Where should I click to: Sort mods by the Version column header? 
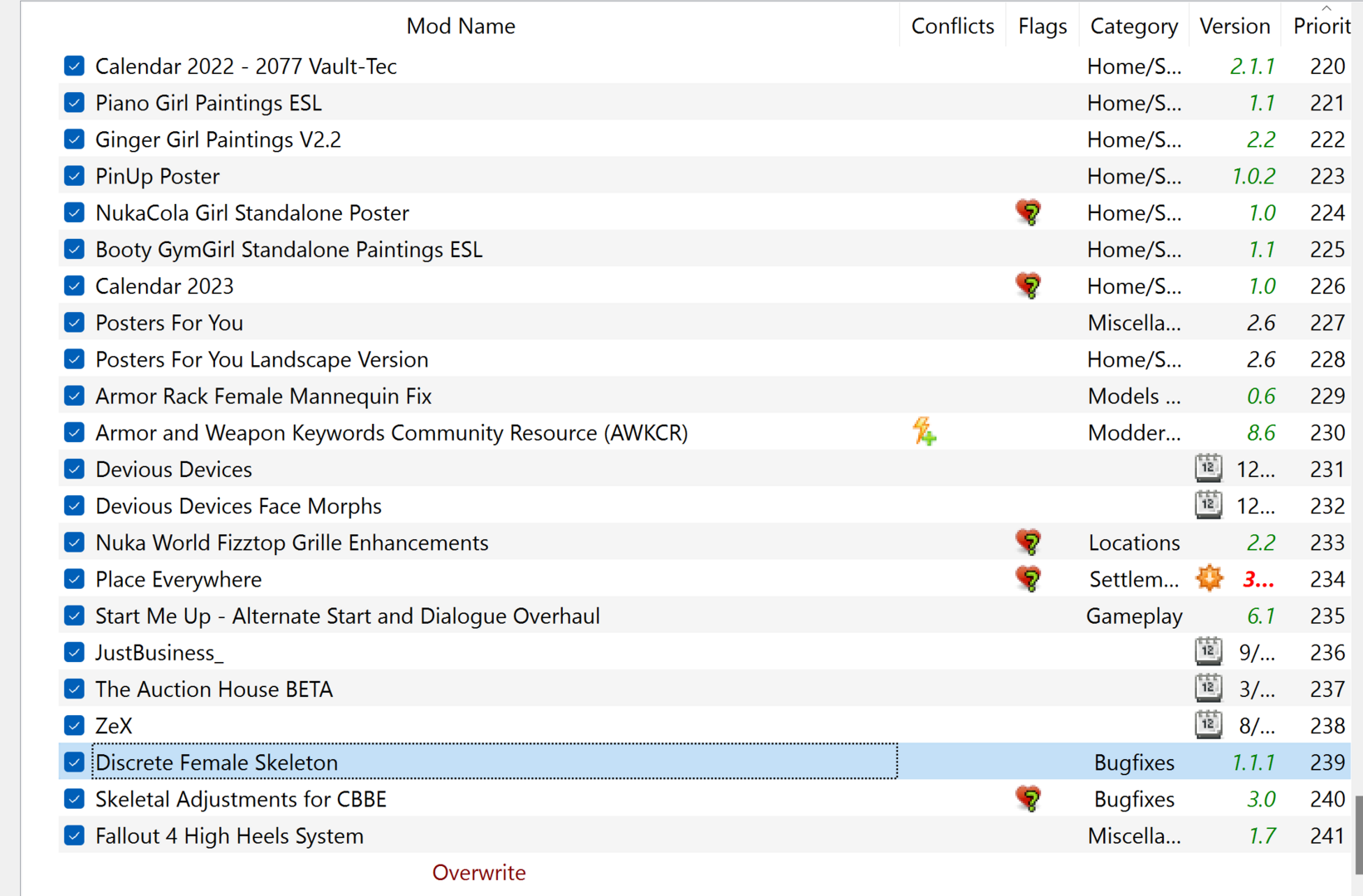pyautogui.click(x=1234, y=26)
